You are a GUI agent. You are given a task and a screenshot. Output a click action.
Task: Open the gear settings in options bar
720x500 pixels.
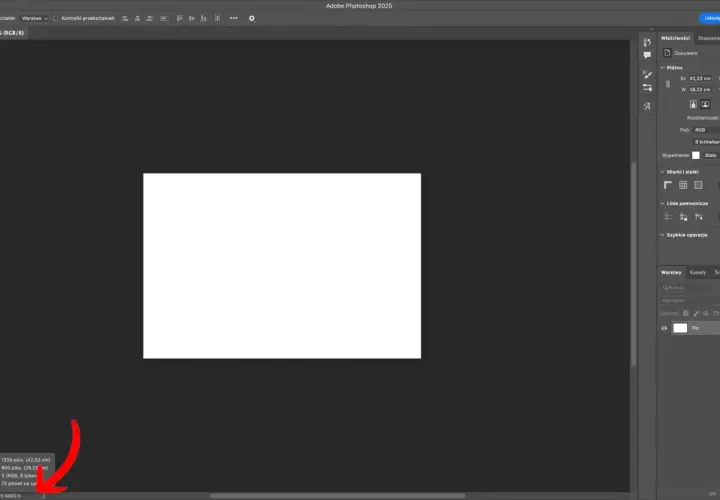[x=252, y=18]
